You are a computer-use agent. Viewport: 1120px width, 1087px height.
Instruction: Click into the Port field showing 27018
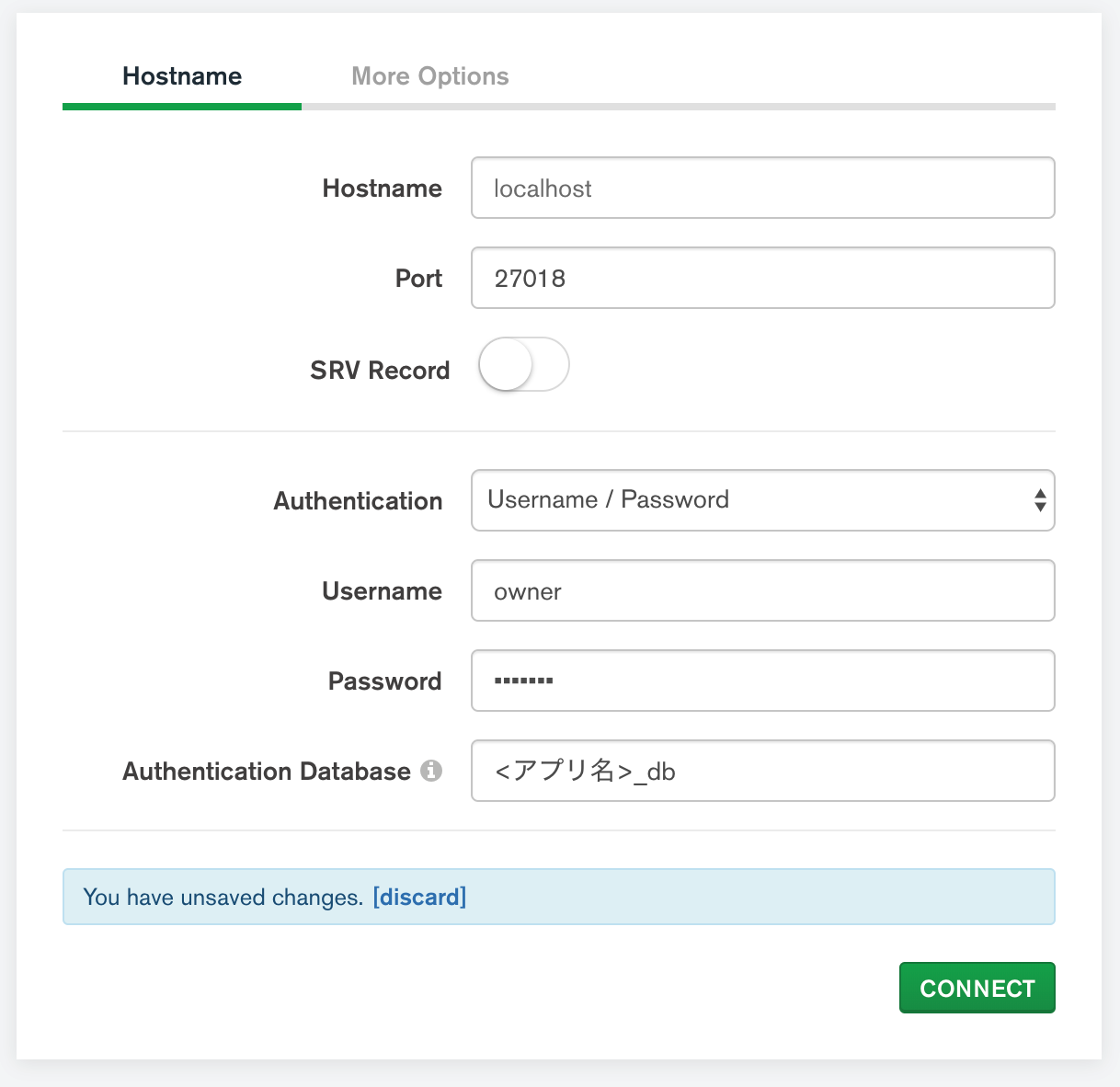(x=762, y=278)
